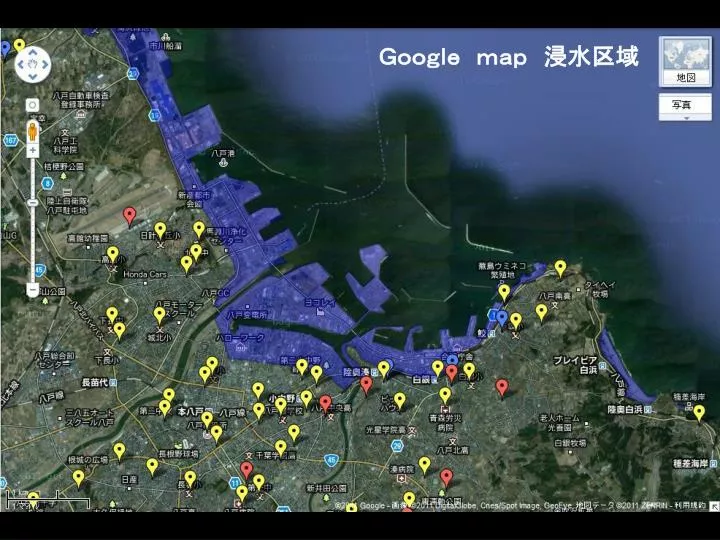Click the 本八戸 station label
This screenshot has width=720, height=540.
coord(192,411)
